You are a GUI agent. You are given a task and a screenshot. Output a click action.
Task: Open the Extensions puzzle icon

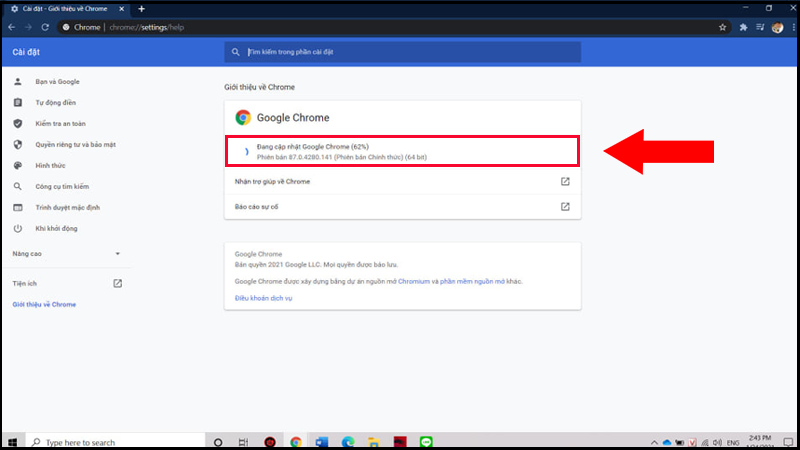[x=743, y=28]
